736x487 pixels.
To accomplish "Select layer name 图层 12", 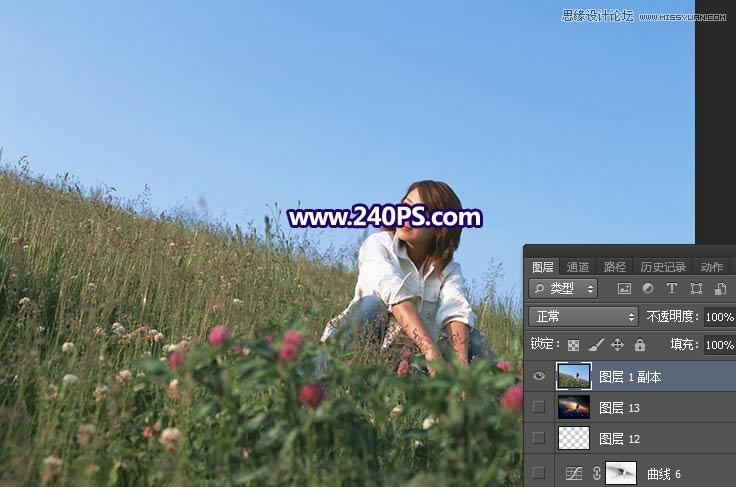I will pyautogui.click(x=619, y=439).
